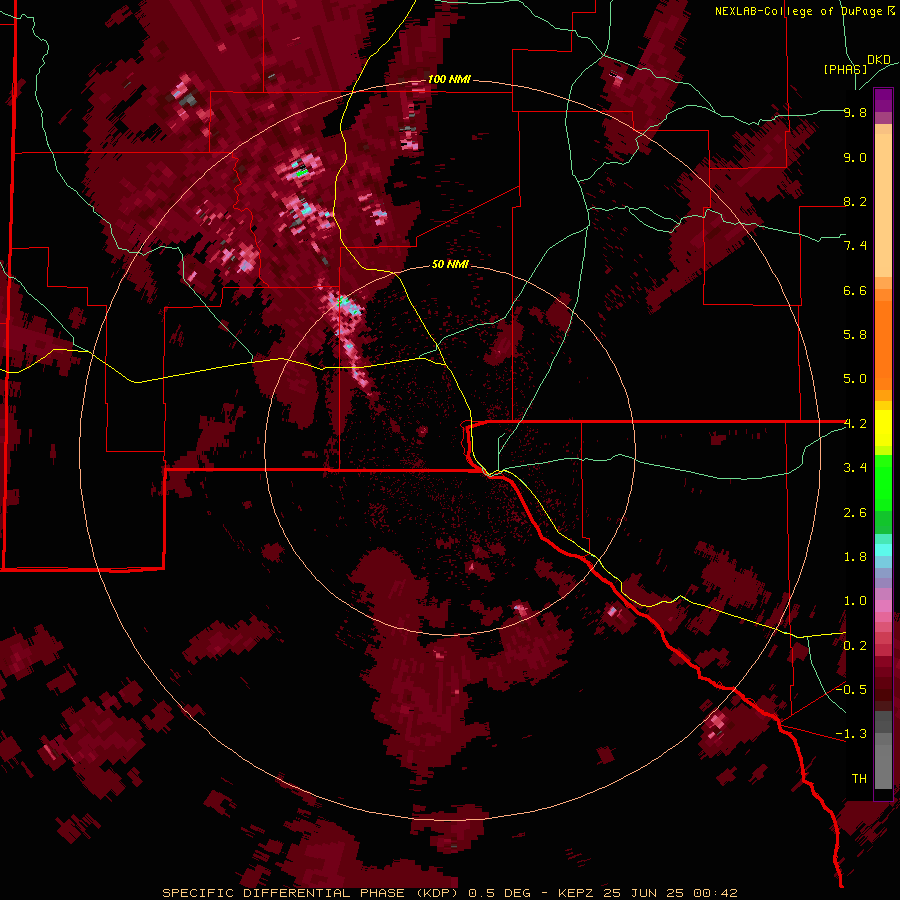Click the -1.3 scale value
Image resolution: width=900 pixels, height=900 pixels.
point(851,734)
